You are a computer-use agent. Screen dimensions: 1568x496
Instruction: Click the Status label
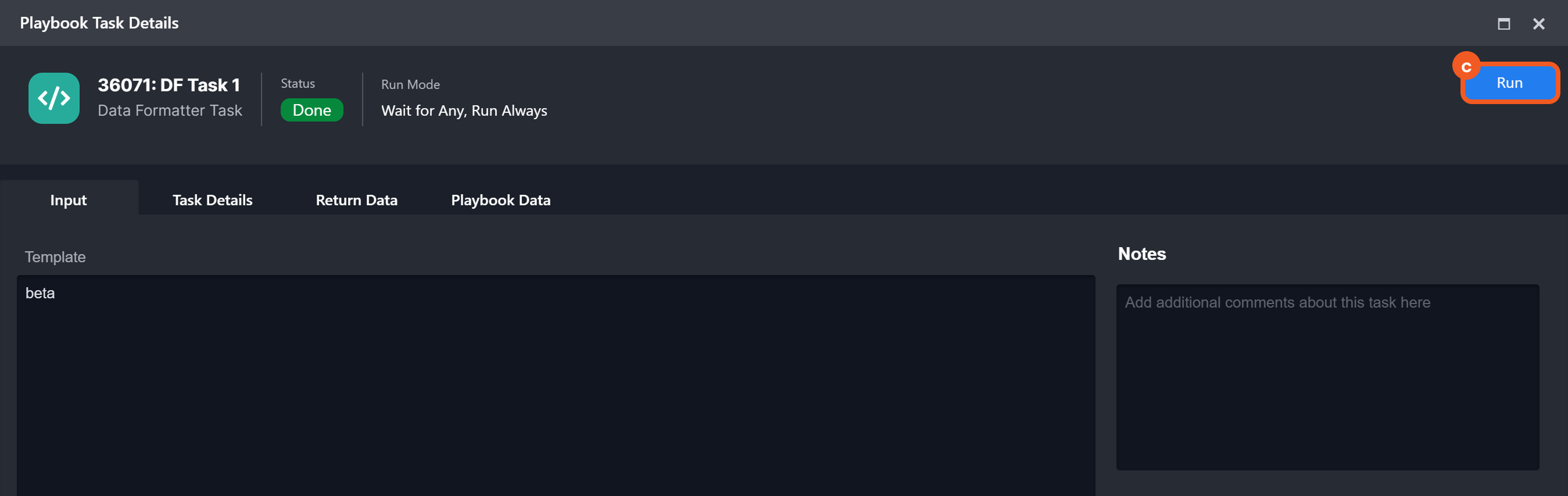[298, 84]
